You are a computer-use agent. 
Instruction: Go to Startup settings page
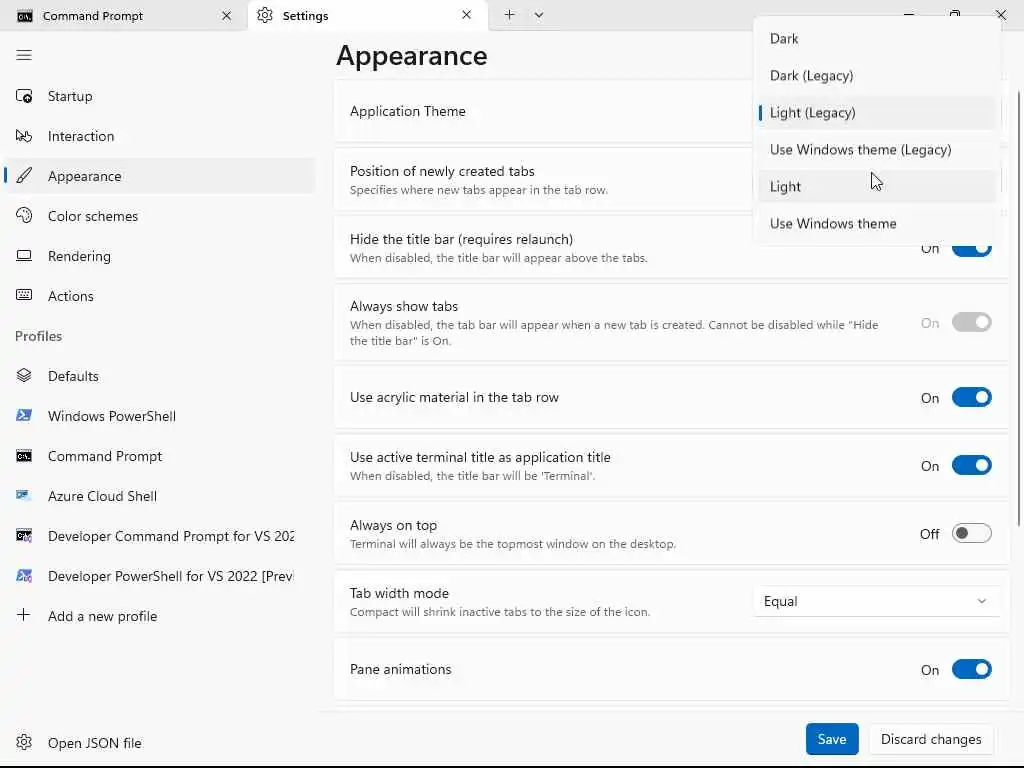coord(159,96)
